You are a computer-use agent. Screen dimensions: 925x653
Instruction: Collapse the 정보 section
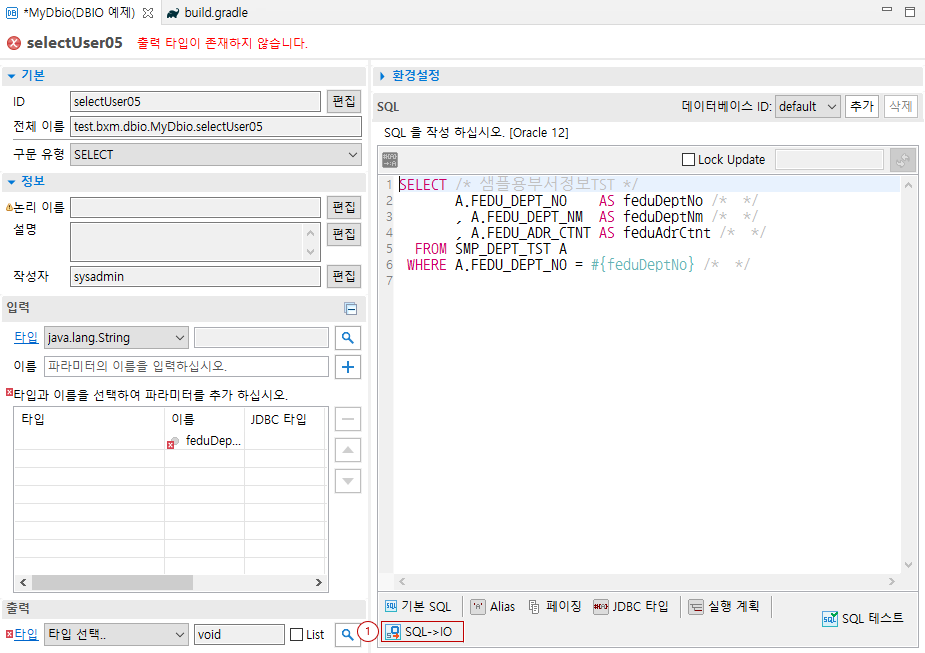tap(12, 182)
